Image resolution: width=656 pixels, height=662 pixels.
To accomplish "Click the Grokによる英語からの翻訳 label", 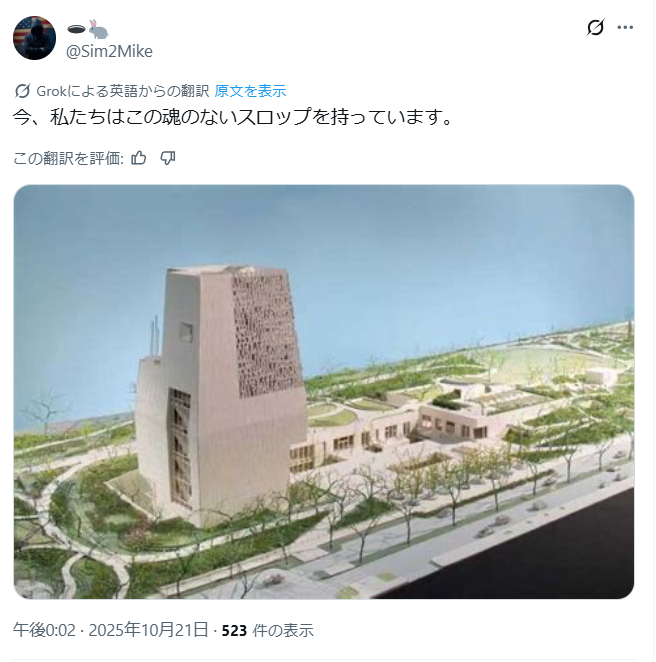I will [x=122, y=91].
